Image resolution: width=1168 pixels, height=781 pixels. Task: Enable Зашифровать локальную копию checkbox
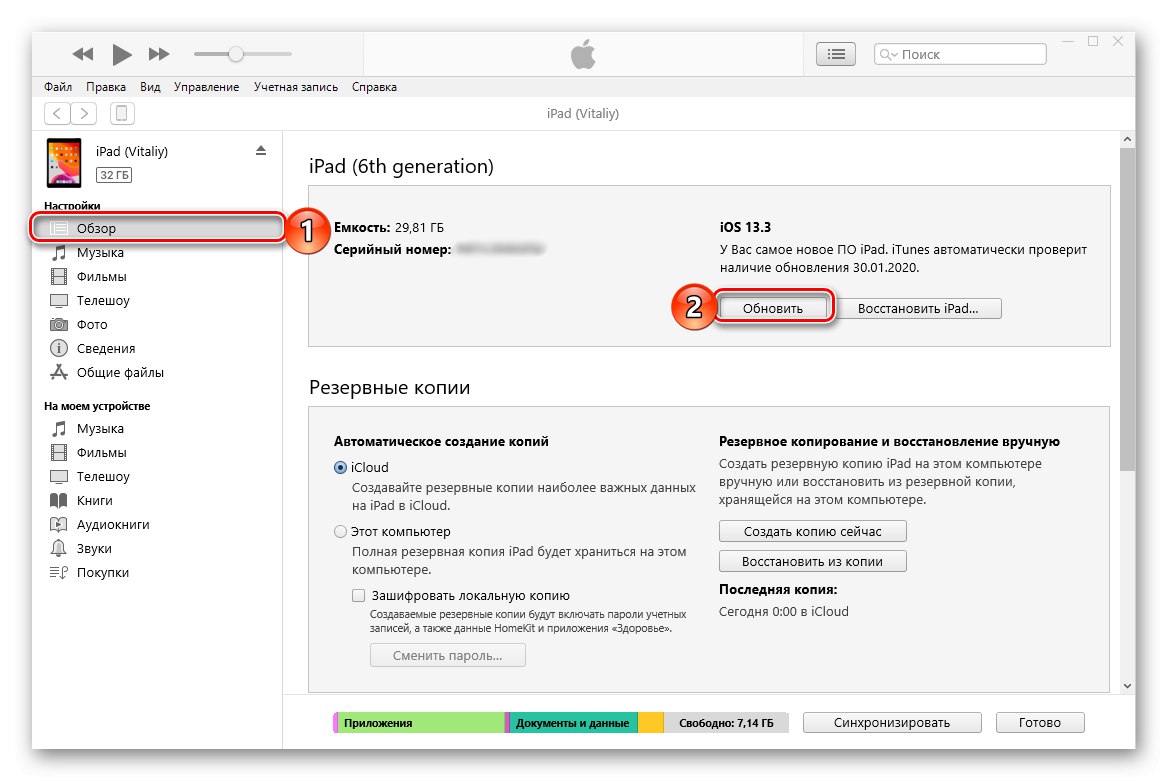coord(359,595)
